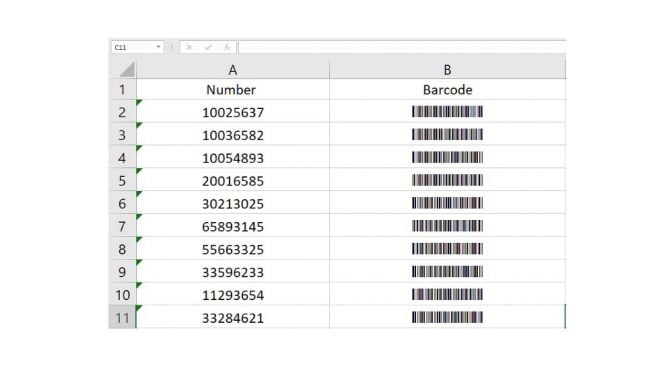
Task: Select cell containing 10025637
Action: [233, 112]
